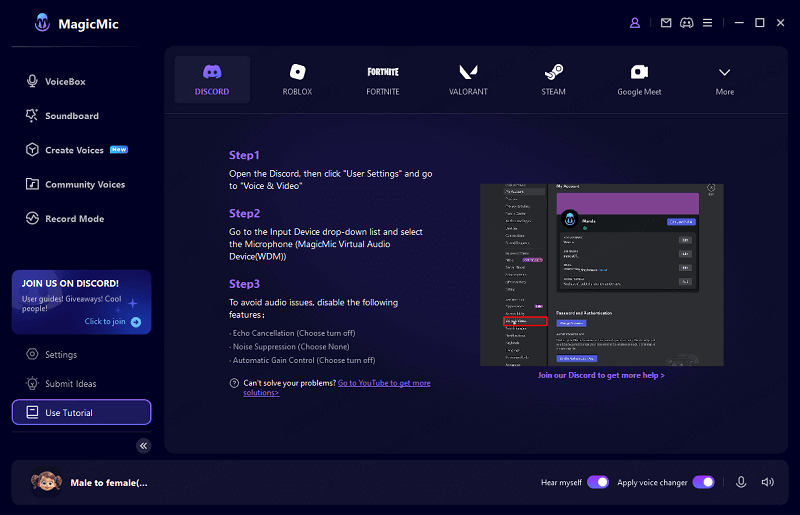The height and width of the screenshot is (515, 800).
Task: Click the Join Us On Discord banner
Action: click(82, 302)
